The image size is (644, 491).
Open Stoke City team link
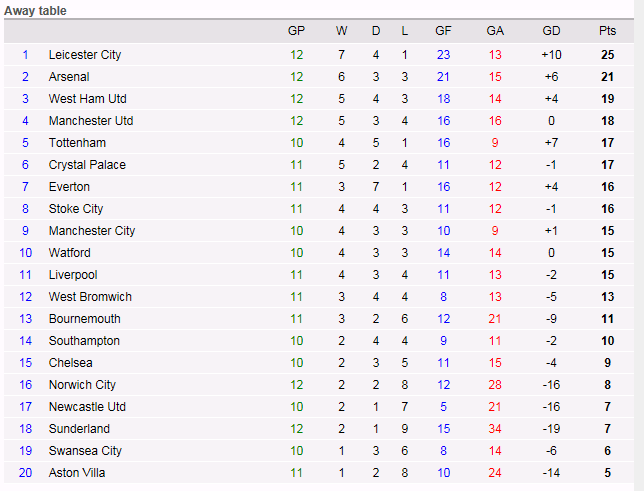[76, 209]
